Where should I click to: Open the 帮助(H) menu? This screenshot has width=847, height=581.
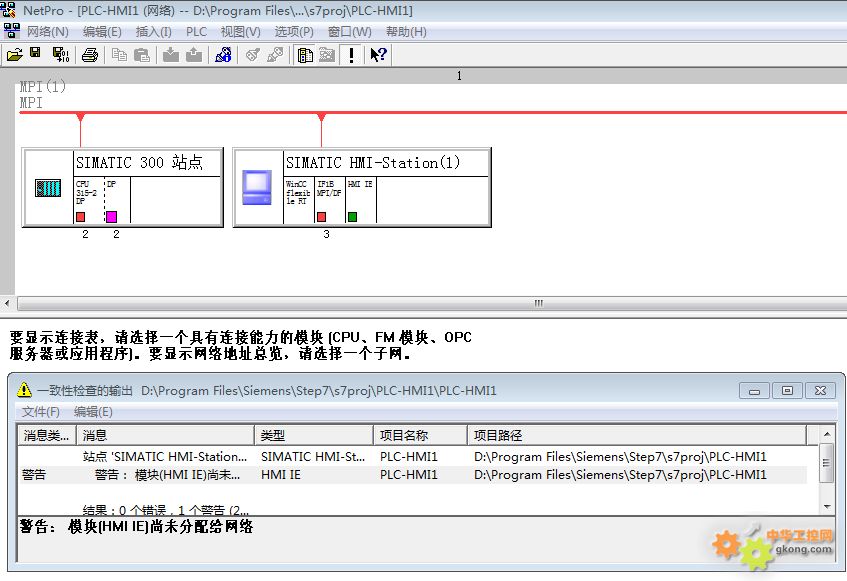(406, 32)
